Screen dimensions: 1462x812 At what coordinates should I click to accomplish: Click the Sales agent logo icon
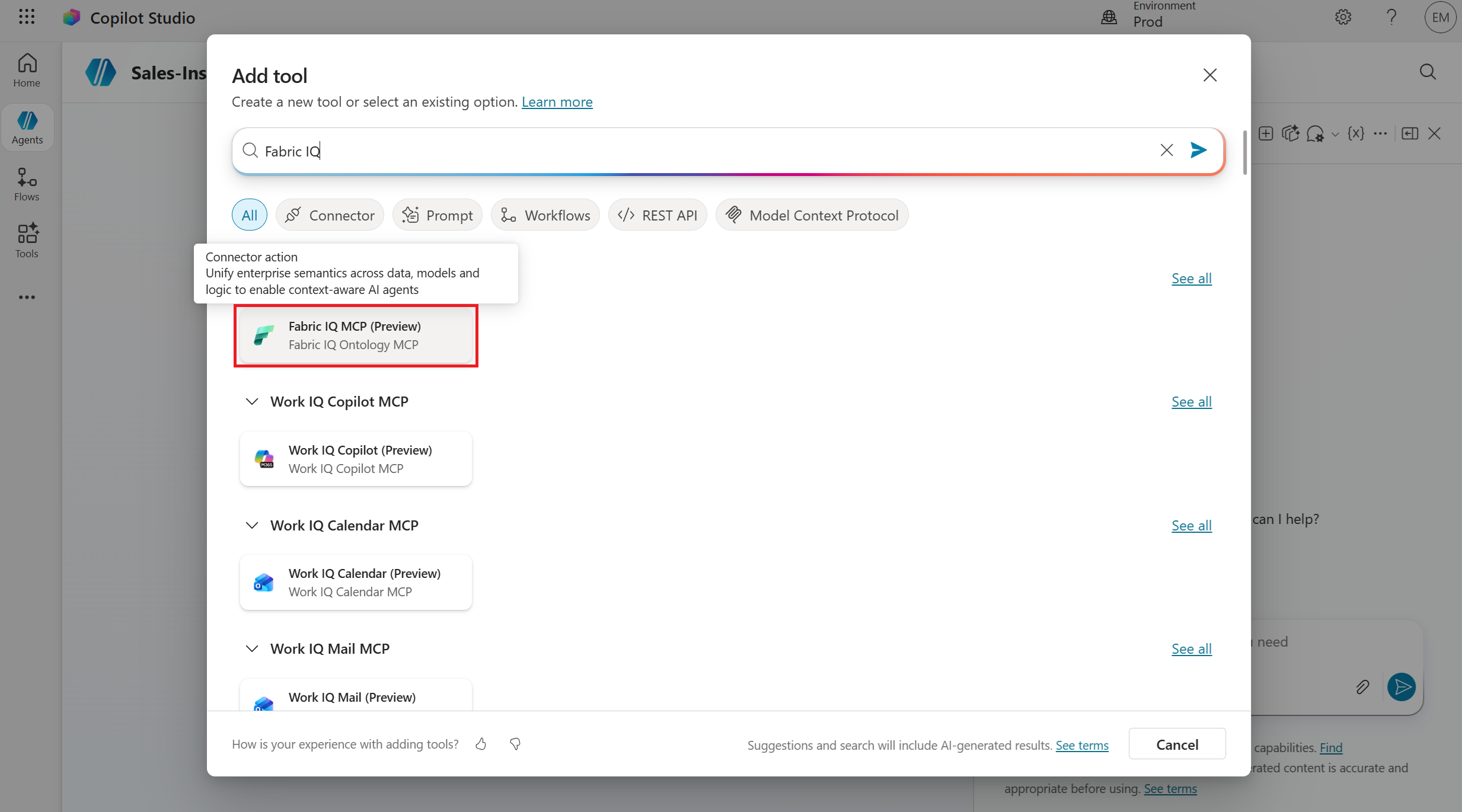click(101, 72)
